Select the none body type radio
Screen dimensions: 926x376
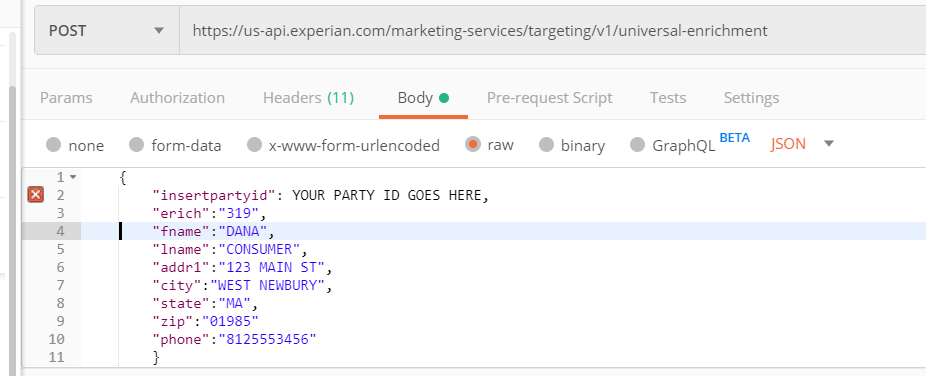[54, 145]
